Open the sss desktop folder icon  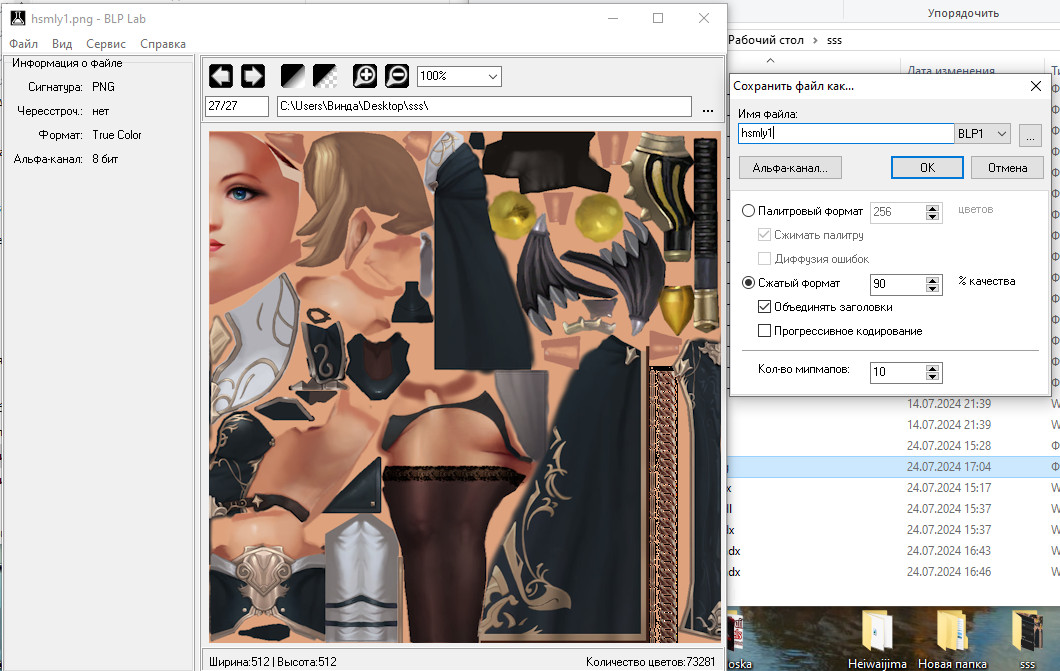[x=1027, y=639]
